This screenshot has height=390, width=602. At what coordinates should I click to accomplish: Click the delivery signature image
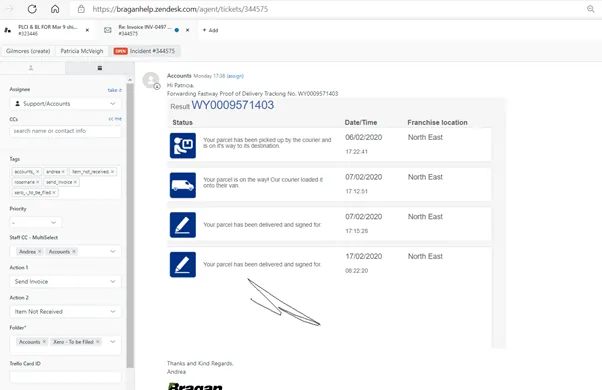click(x=284, y=302)
